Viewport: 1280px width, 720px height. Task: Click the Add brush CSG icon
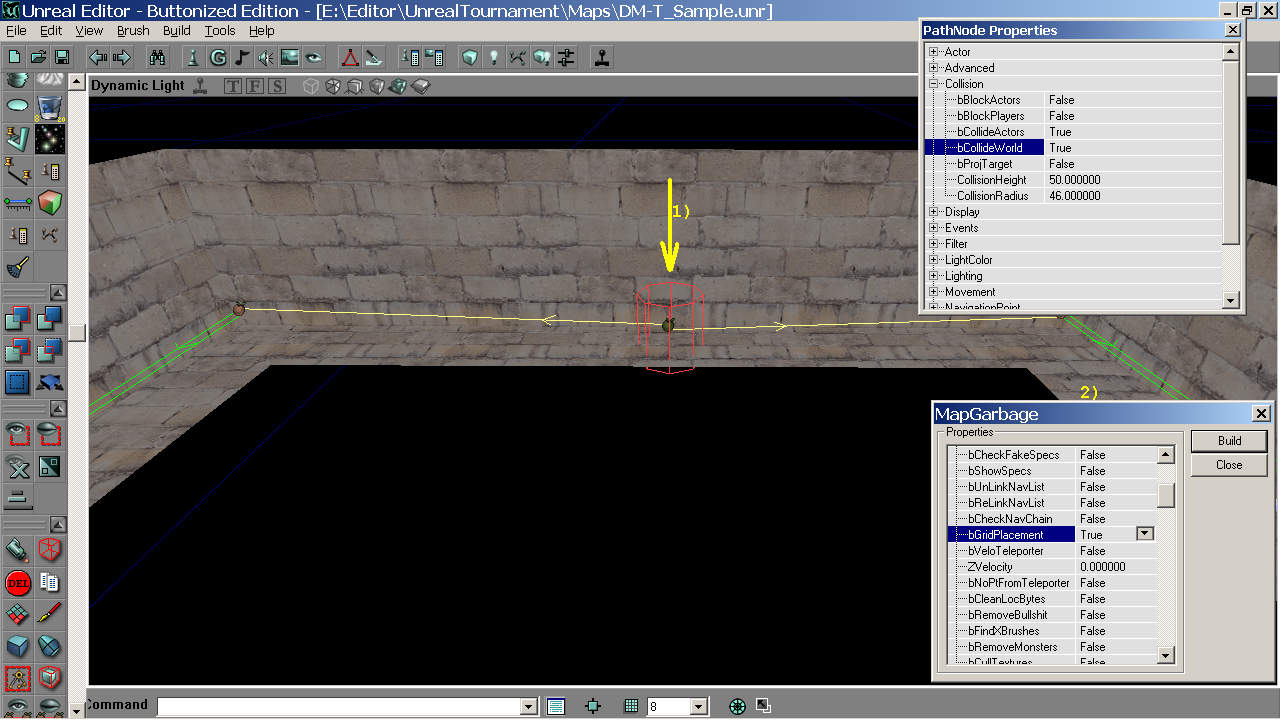pos(18,319)
